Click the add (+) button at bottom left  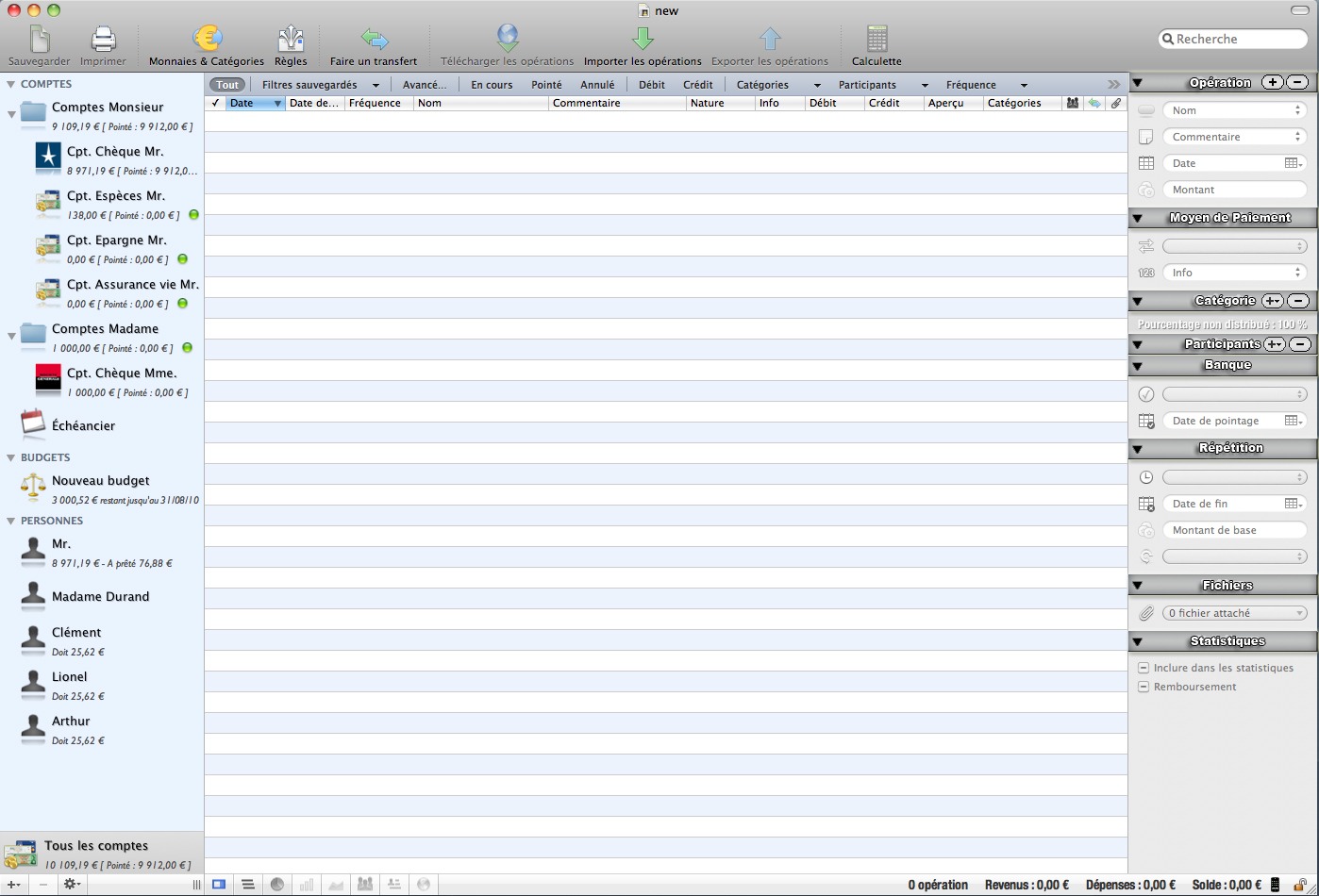click(13, 885)
